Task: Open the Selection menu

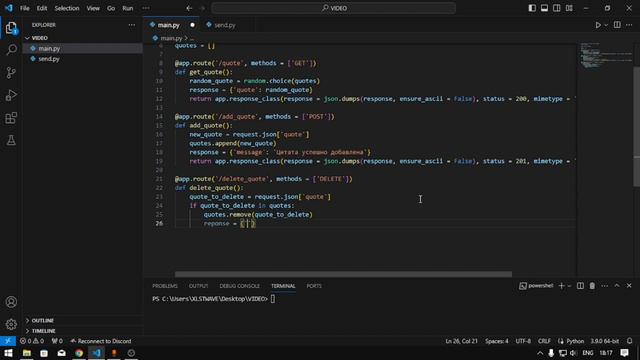Action: [67, 8]
